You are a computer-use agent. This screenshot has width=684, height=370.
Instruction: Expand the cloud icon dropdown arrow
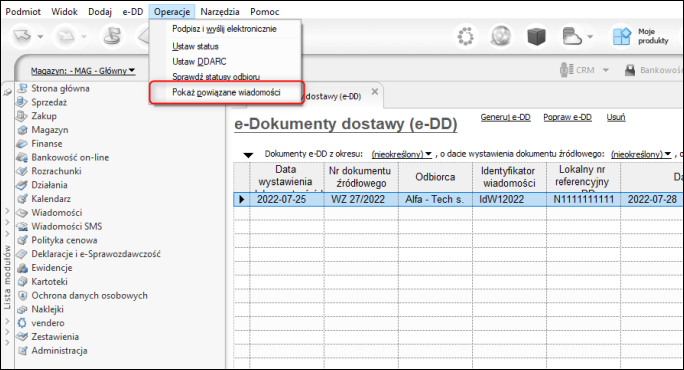[x=590, y=37]
